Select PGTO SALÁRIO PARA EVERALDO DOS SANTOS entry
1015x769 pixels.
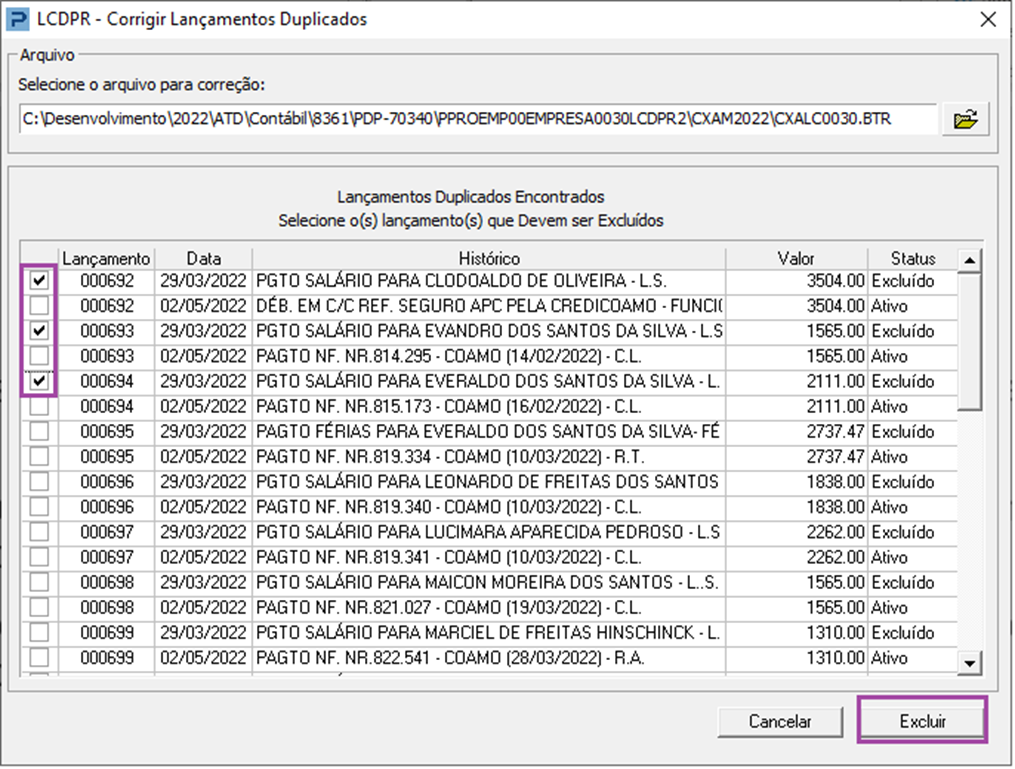489,381
